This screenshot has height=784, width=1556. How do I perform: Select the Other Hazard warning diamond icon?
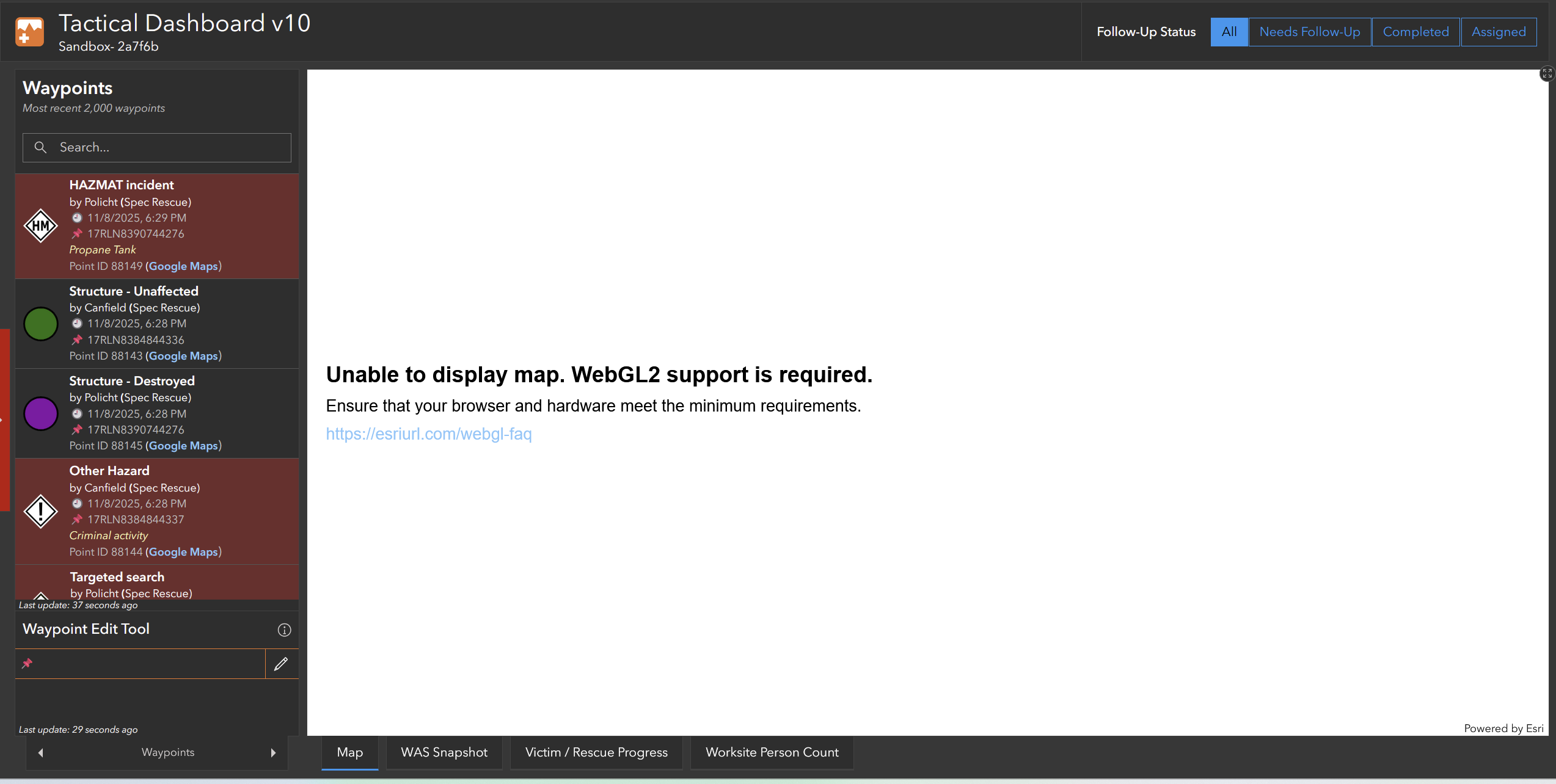40,512
